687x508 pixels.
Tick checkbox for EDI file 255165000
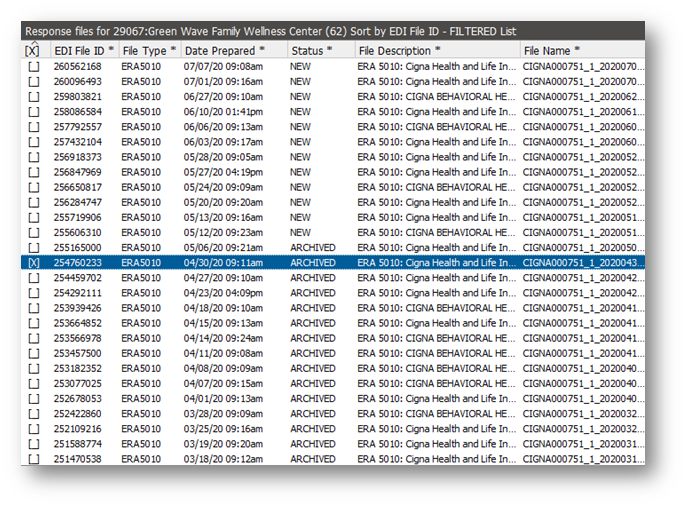[x=34, y=247]
